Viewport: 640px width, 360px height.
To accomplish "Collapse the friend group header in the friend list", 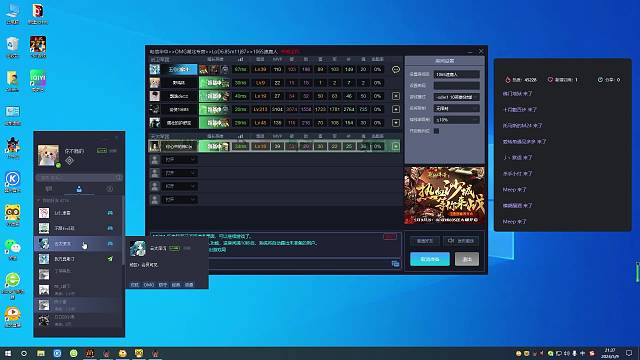I will point(53,200).
